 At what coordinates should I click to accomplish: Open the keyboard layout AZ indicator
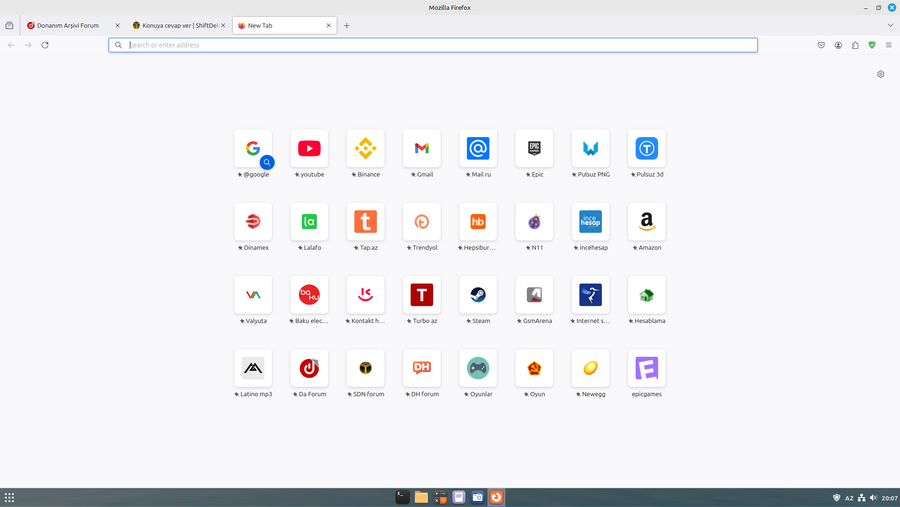pos(850,497)
